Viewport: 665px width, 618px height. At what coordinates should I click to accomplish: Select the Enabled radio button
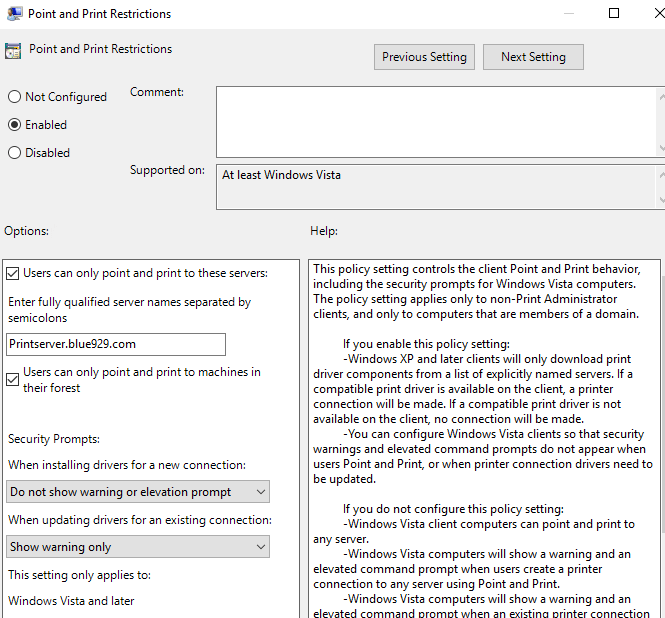(x=14, y=125)
